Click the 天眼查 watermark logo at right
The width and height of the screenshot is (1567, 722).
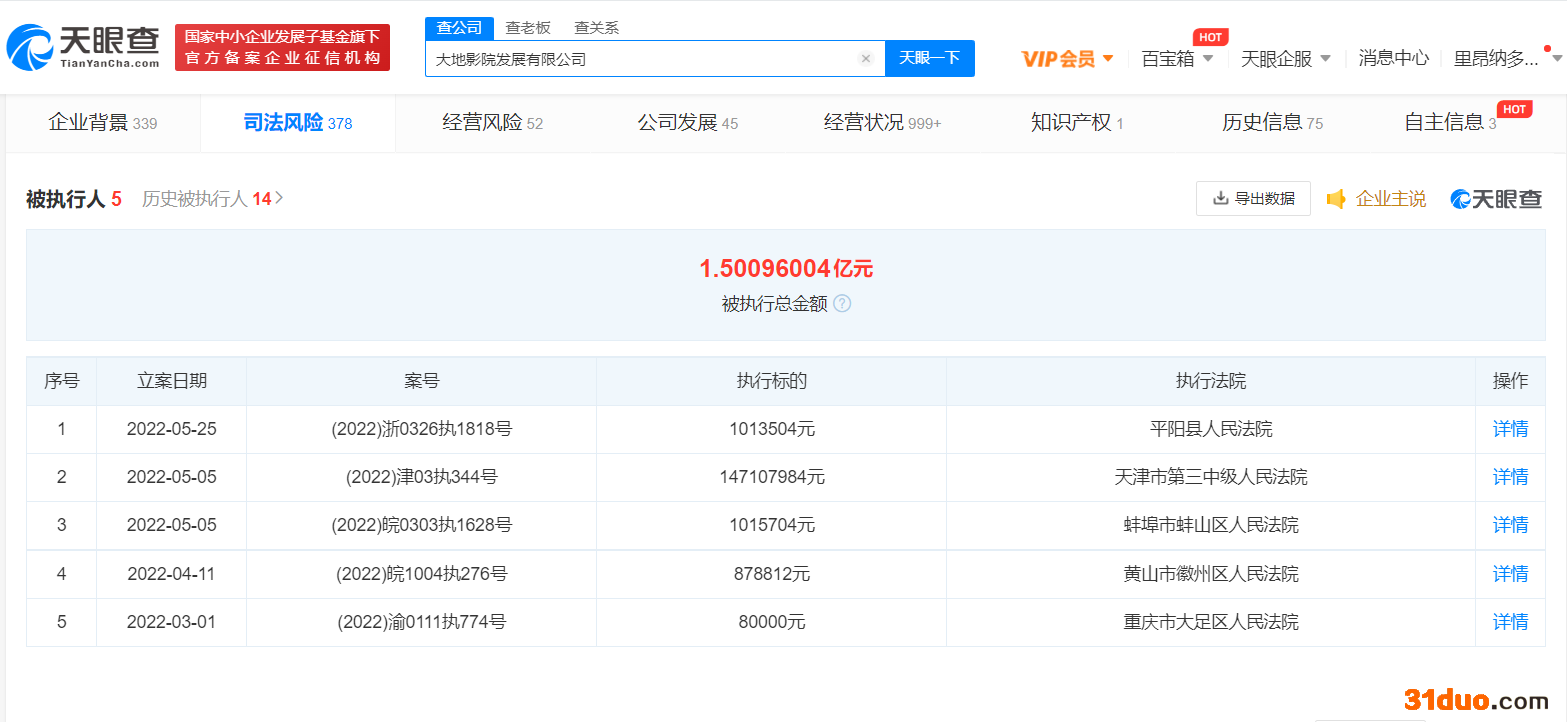coord(1496,199)
